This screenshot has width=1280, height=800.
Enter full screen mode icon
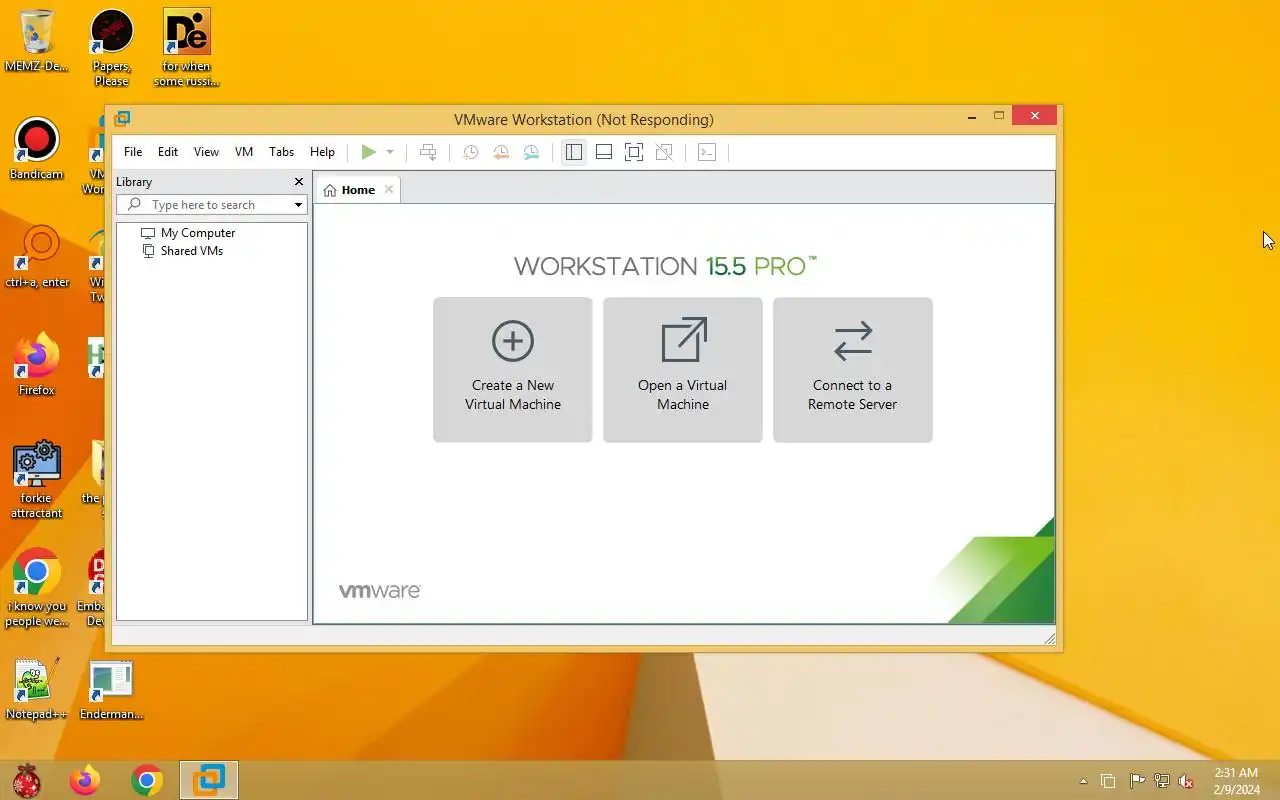pyautogui.click(x=634, y=152)
